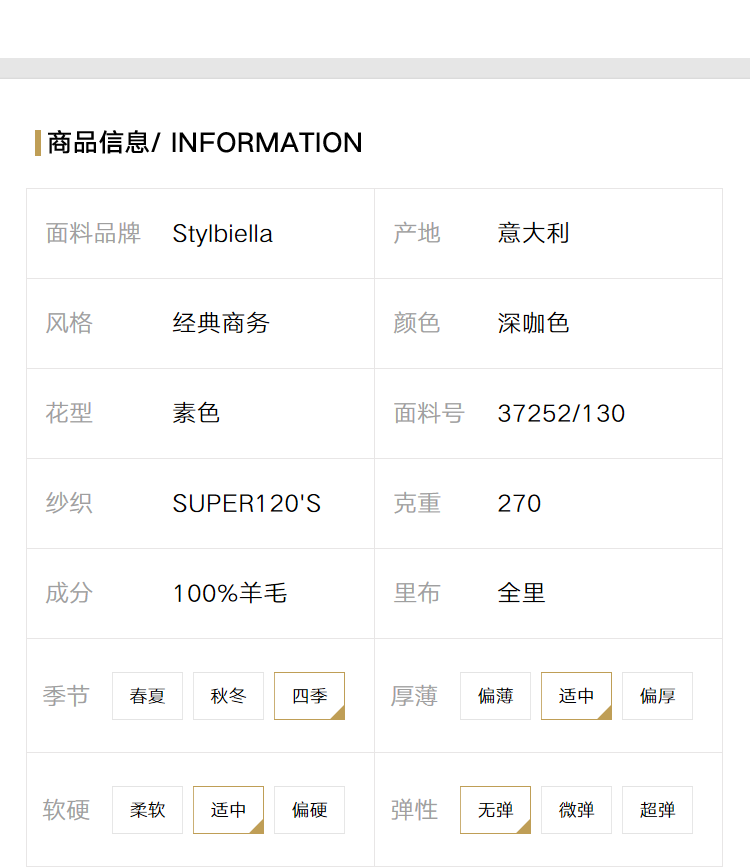Click the style value 经典商务
Viewport: 750px width, 867px height.
221,323
